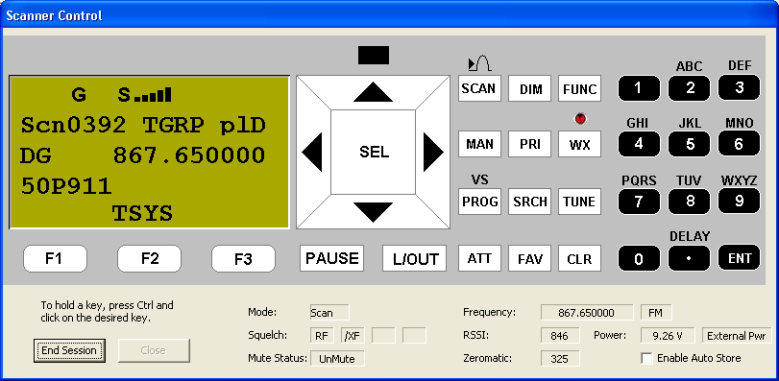The height and width of the screenshot is (381, 779).
Task: Click the External Pwr status field
Action: tap(736, 336)
